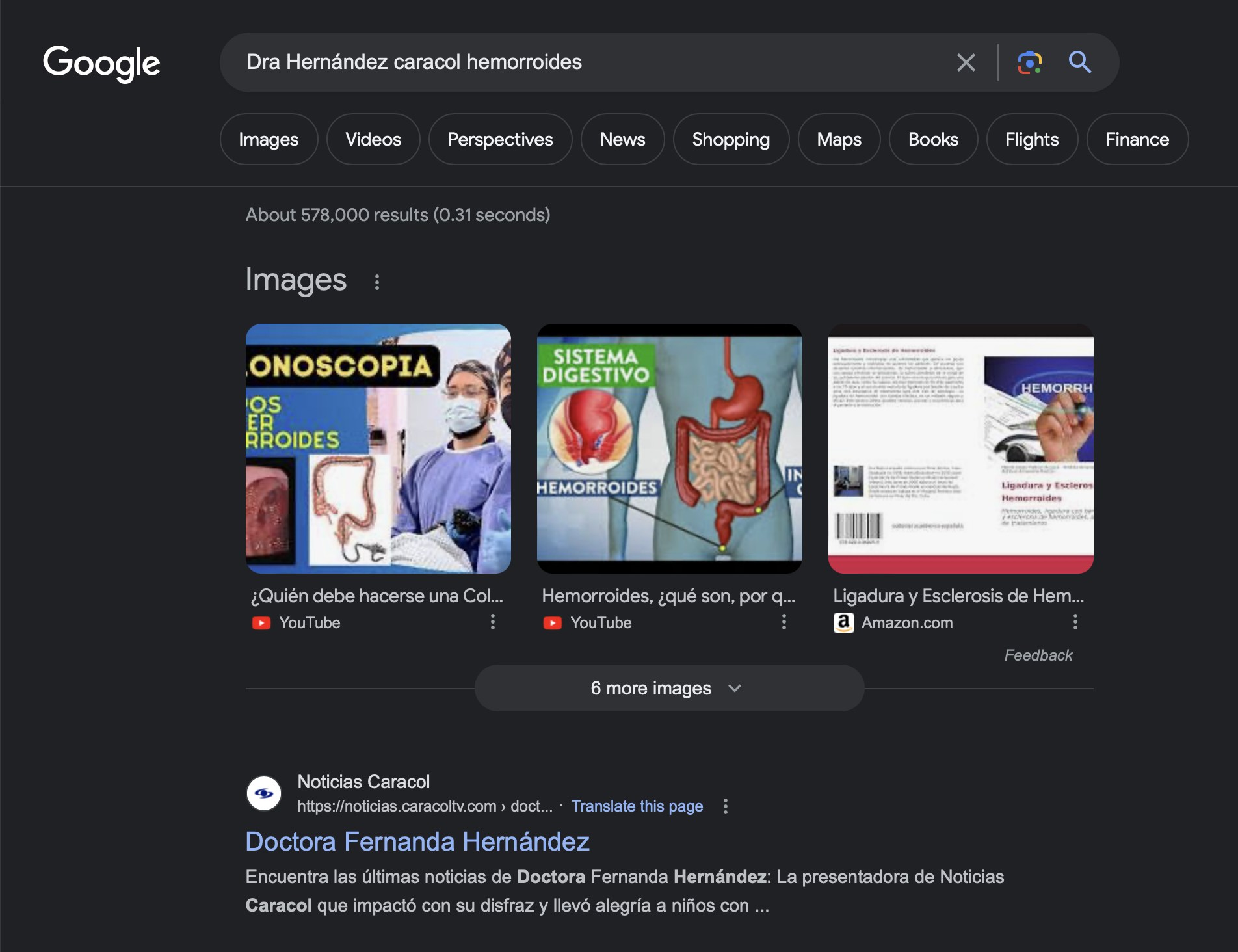
Task: Send Feedback on image results
Action: coord(1038,655)
